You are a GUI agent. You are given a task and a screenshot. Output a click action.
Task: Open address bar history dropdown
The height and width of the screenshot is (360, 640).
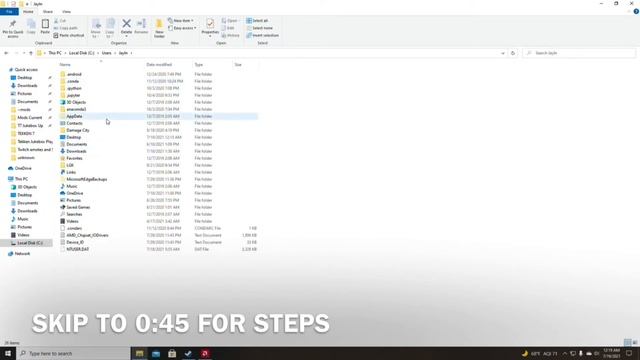point(503,53)
